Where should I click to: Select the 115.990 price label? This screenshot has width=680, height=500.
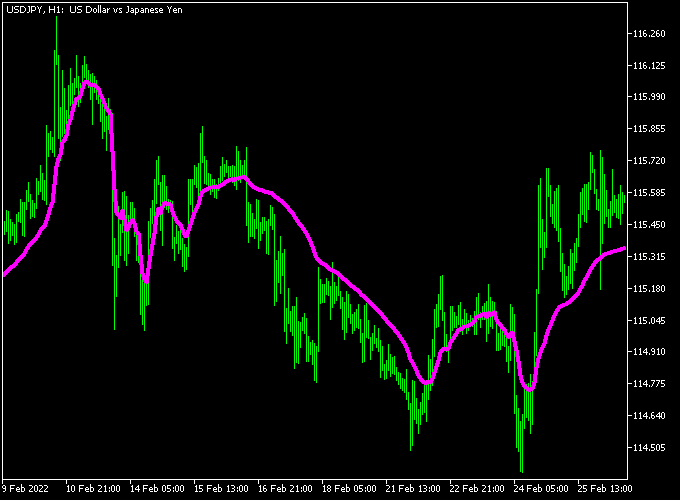click(649, 97)
